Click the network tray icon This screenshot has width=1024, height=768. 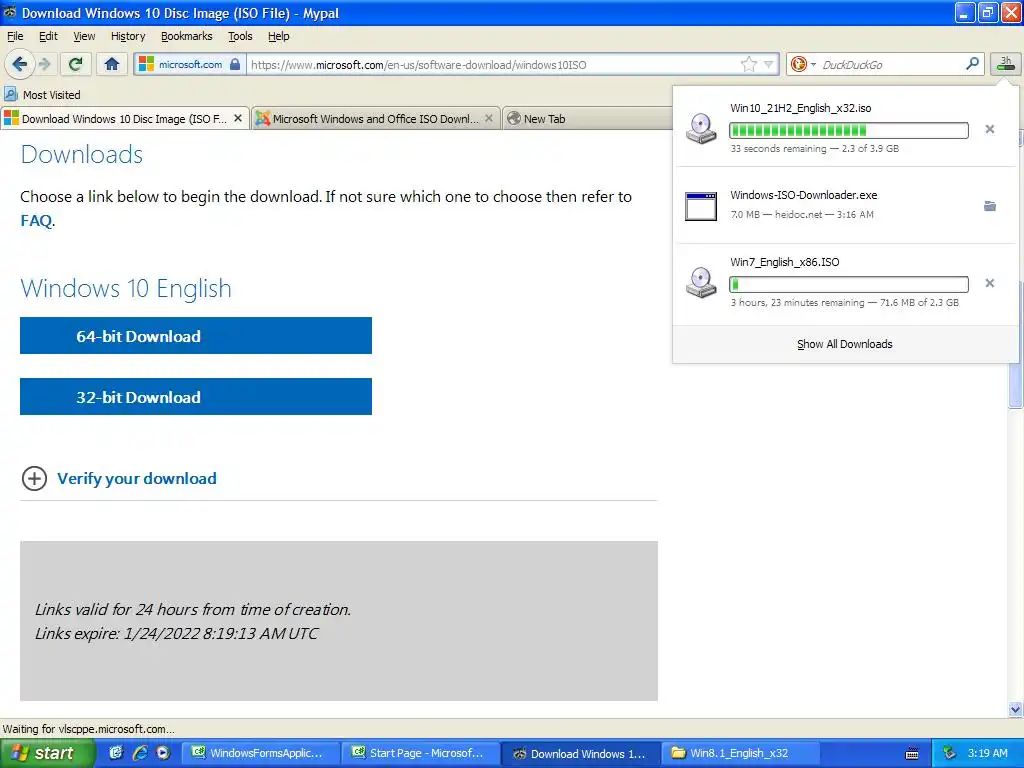coord(949,753)
